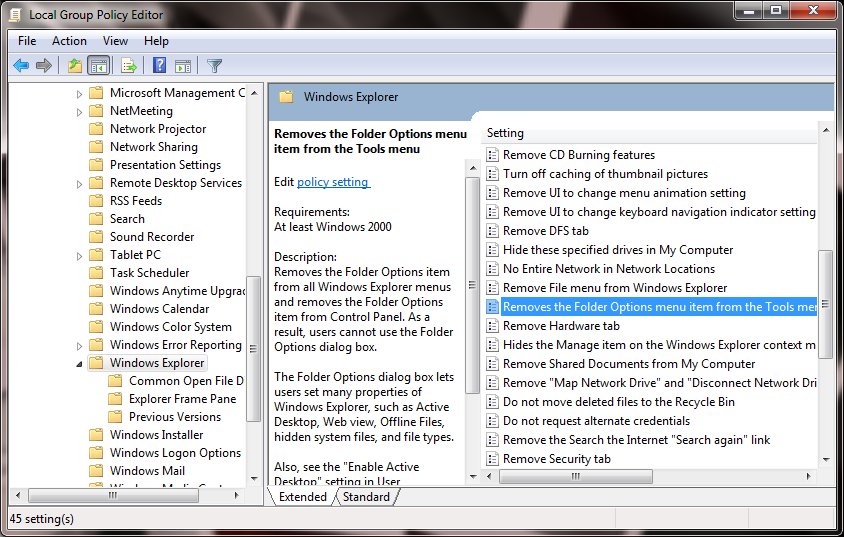
Task: Select Windows Logon Options folder
Action: 175,453
